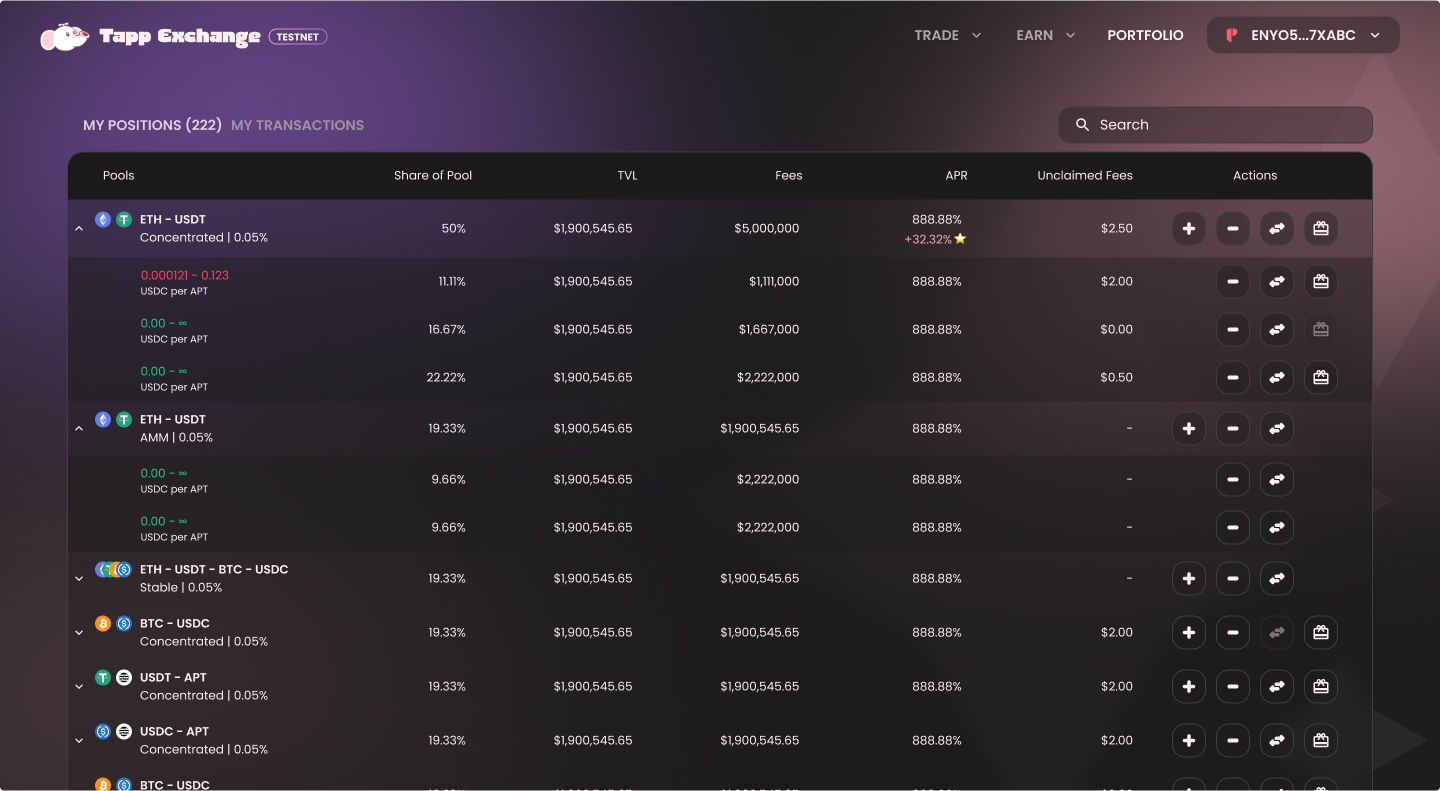
Task: Claim unclaimed fees for USDT-APT pool
Action: pyautogui.click(x=1320, y=687)
